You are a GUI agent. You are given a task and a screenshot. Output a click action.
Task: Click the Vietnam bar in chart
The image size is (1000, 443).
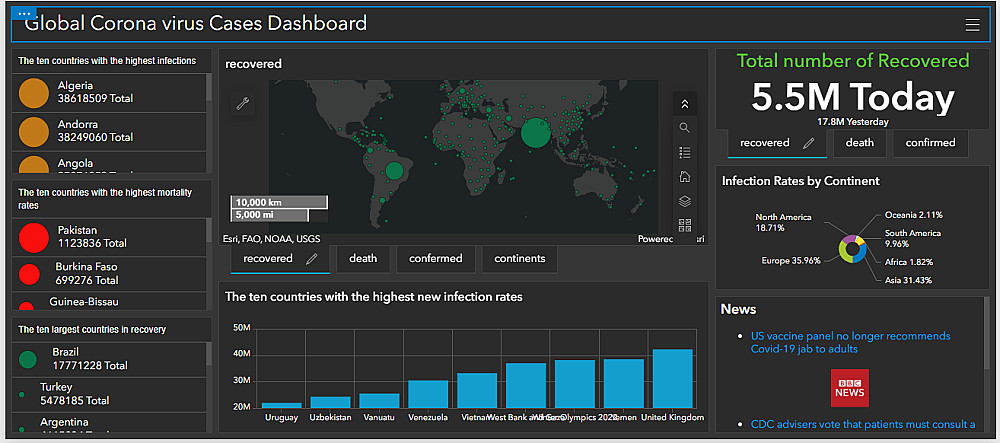[x=477, y=390]
